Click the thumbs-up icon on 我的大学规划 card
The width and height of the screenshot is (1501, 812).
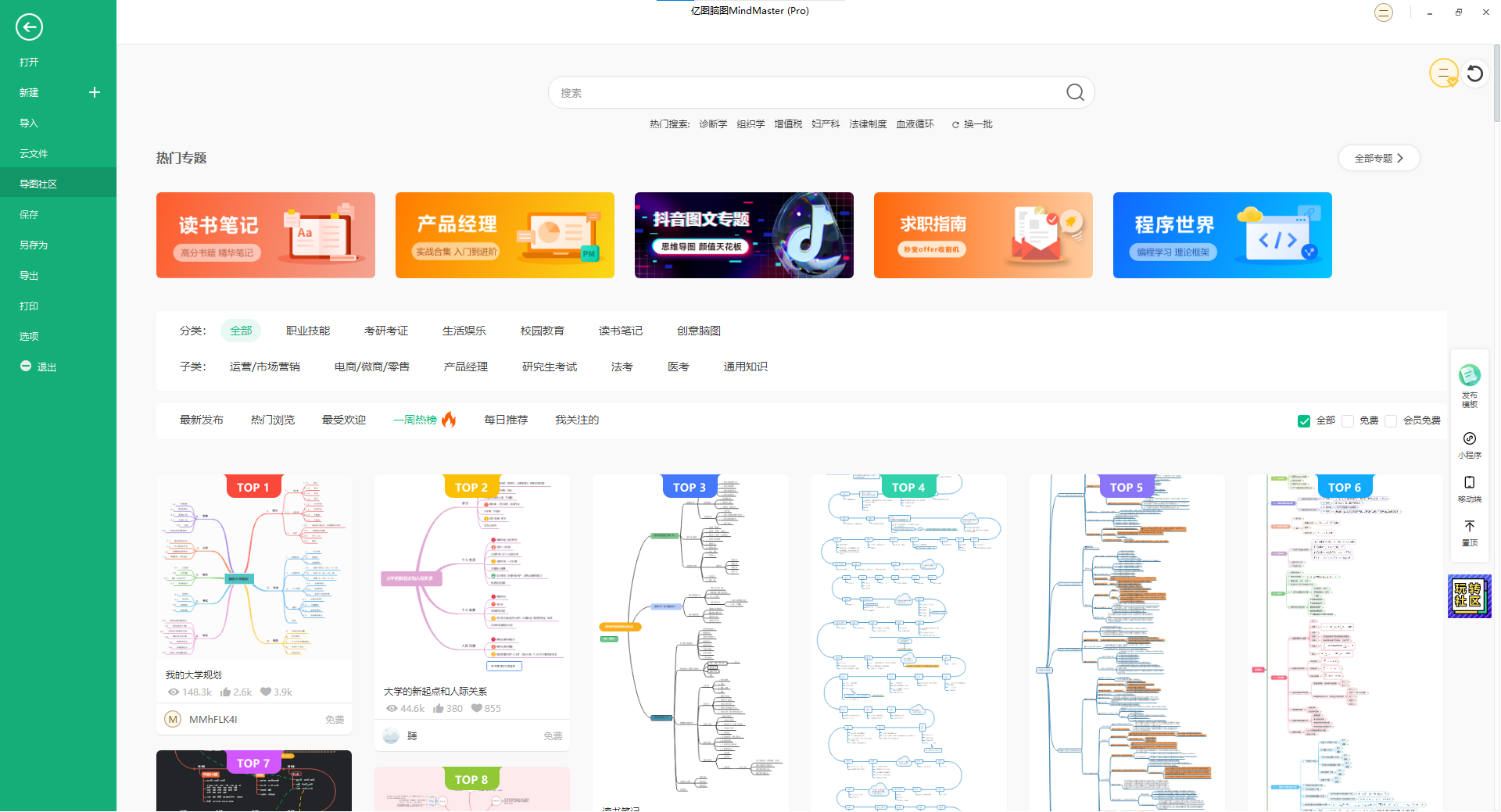point(225,692)
